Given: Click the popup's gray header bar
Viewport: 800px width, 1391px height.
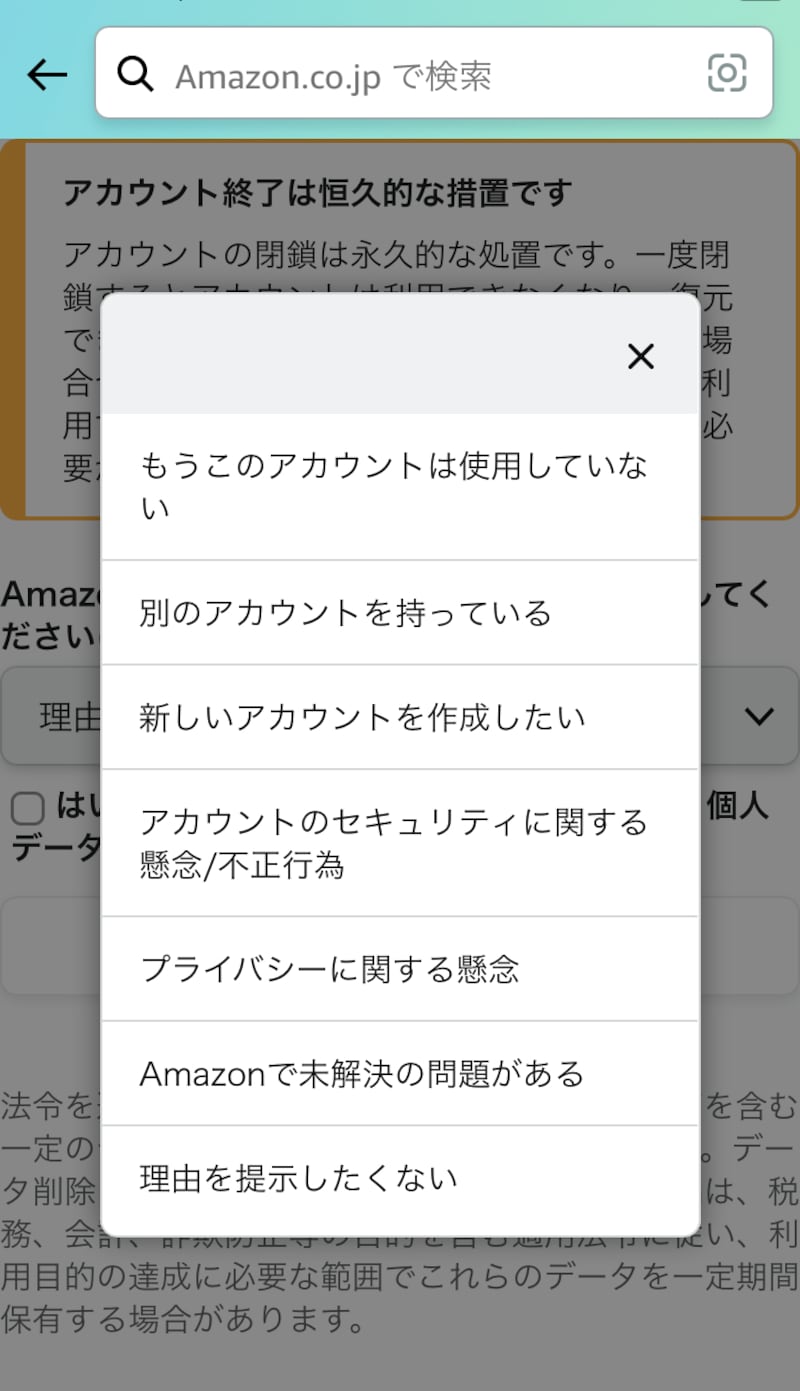Looking at the screenshot, I should pyautogui.click(x=360, y=356).
